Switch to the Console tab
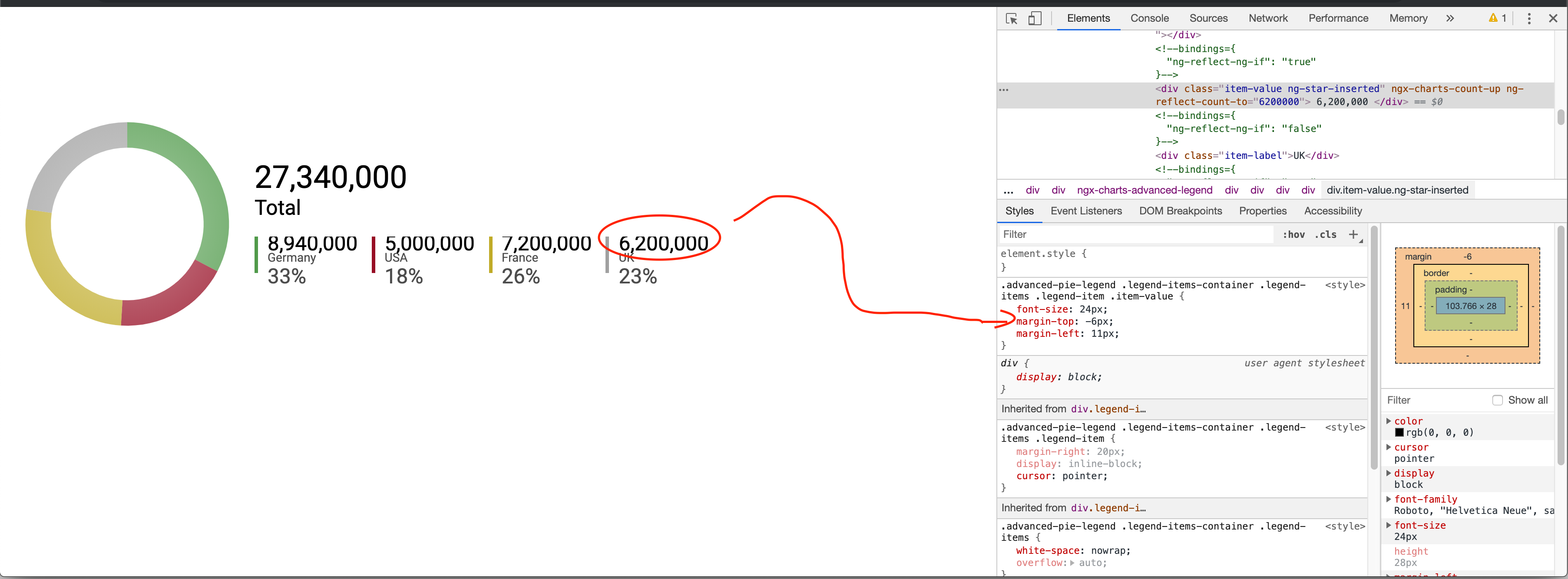Image resolution: width=1568 pixels, height=579 pixels. tap(1149, 18)
